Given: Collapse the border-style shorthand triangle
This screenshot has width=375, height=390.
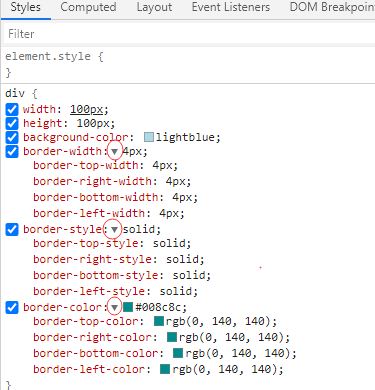Looking at the screenshot, I should 115,230.
